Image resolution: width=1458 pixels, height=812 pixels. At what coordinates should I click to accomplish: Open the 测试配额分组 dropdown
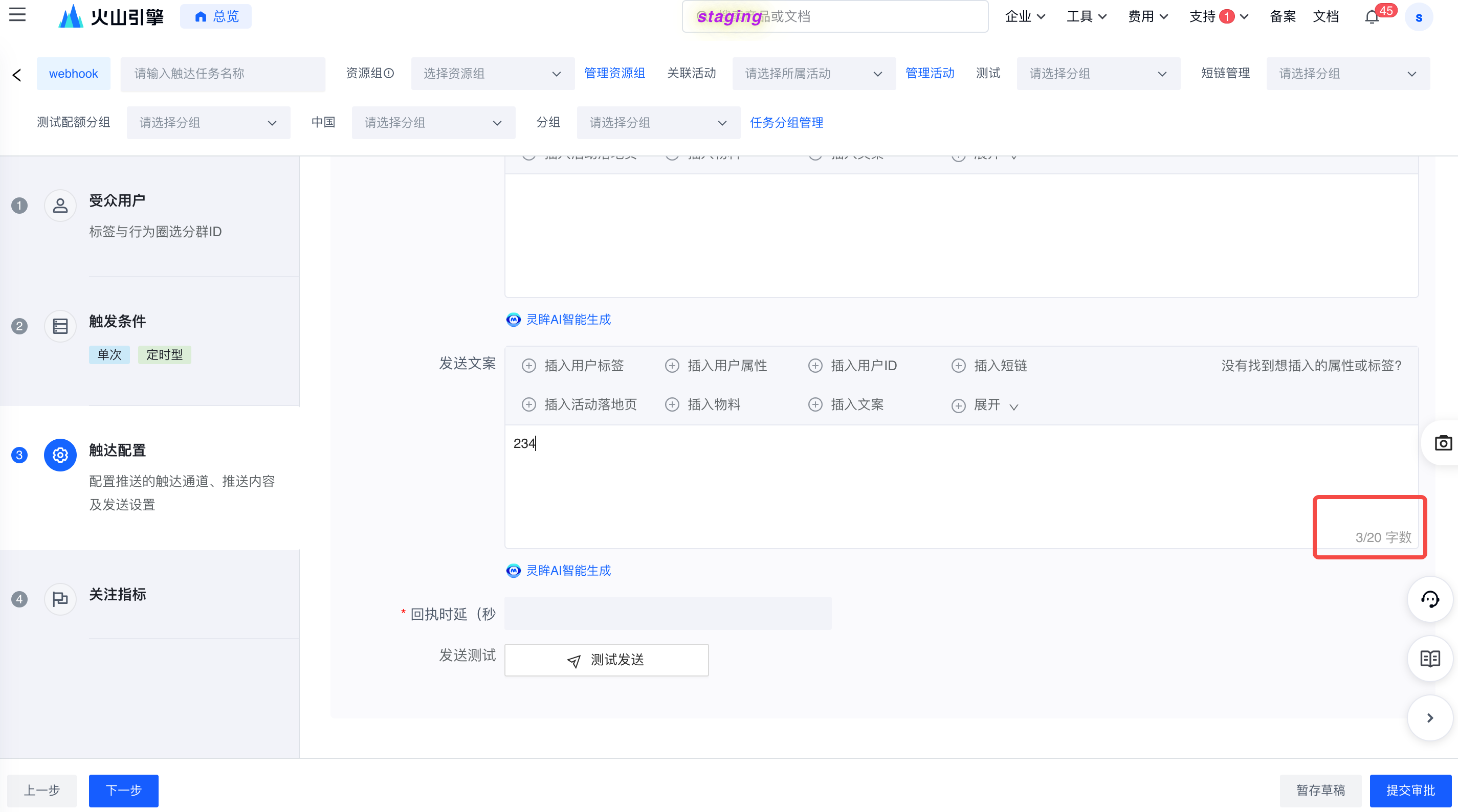point(208,123)
